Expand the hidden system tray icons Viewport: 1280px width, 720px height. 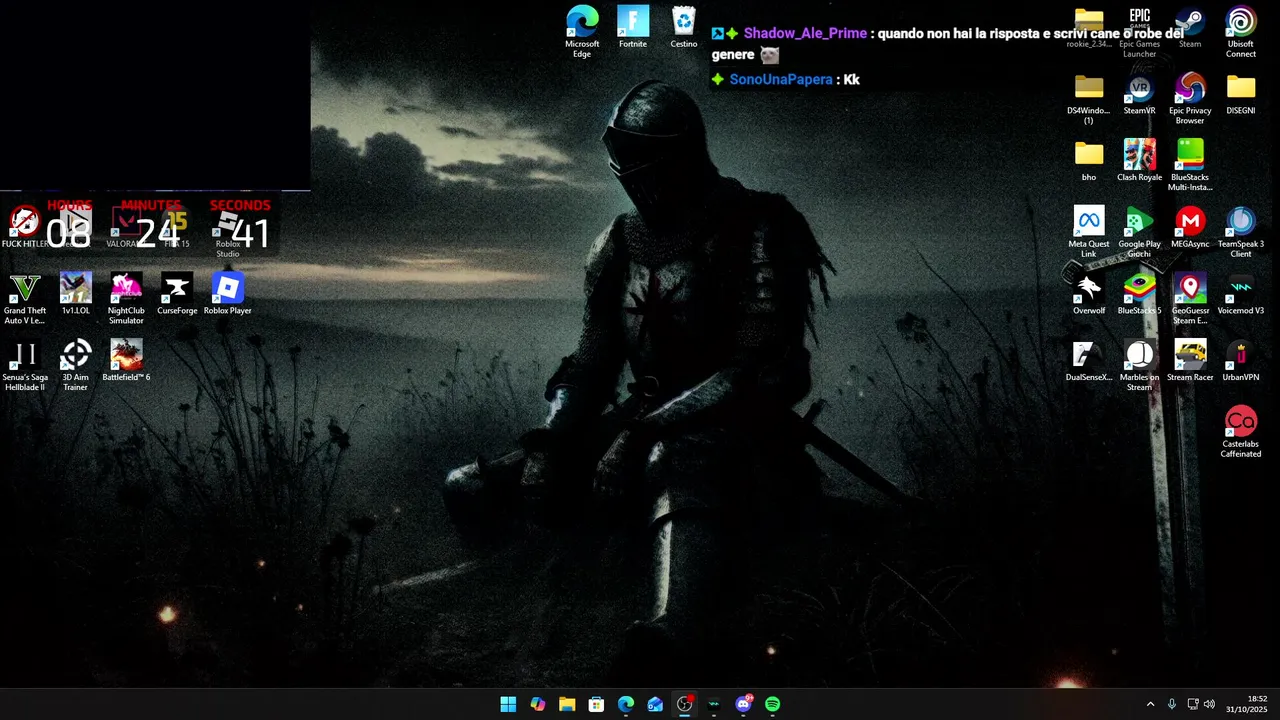1150,704
